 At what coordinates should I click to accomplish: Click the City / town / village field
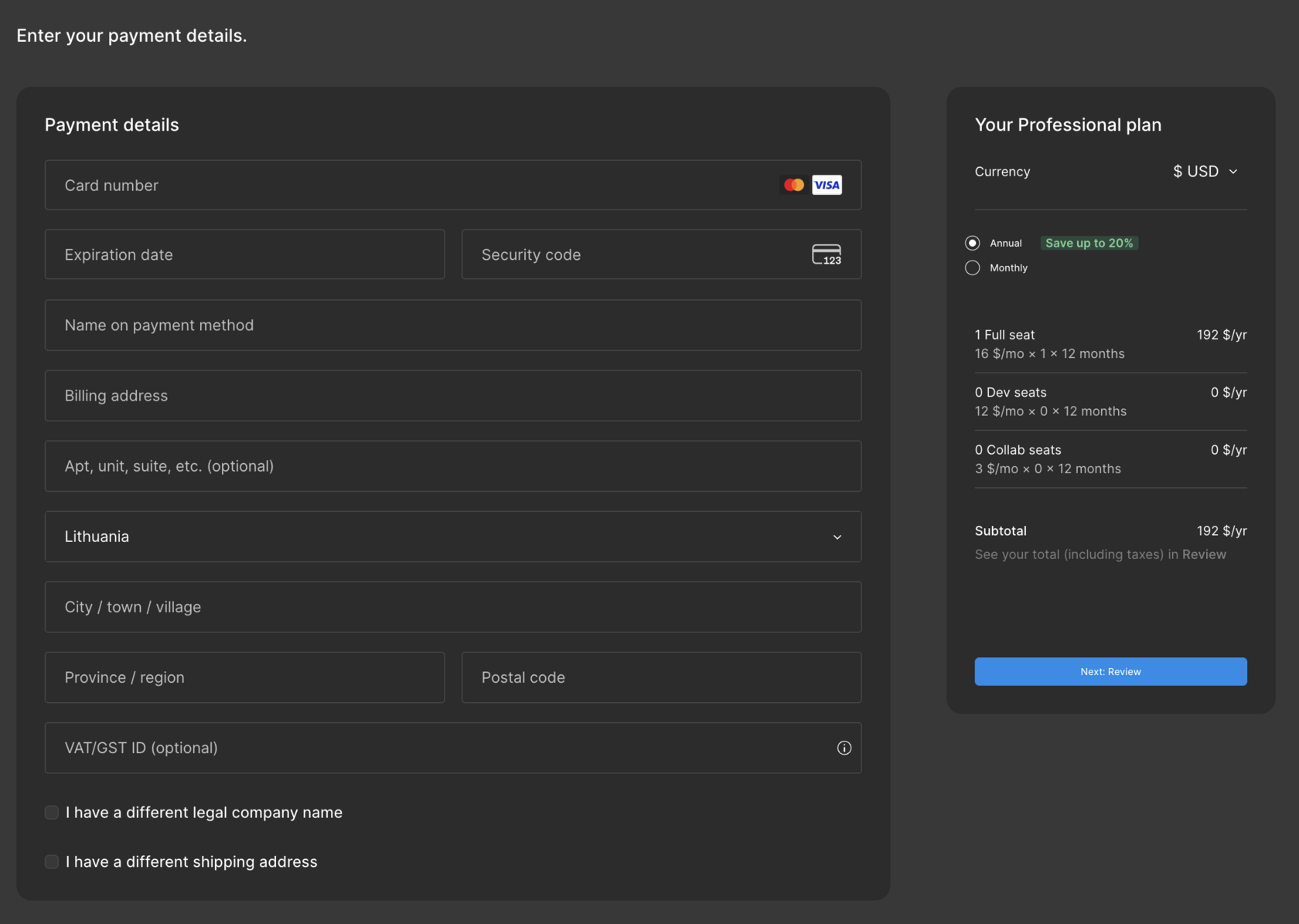click(x=452, y=607)
